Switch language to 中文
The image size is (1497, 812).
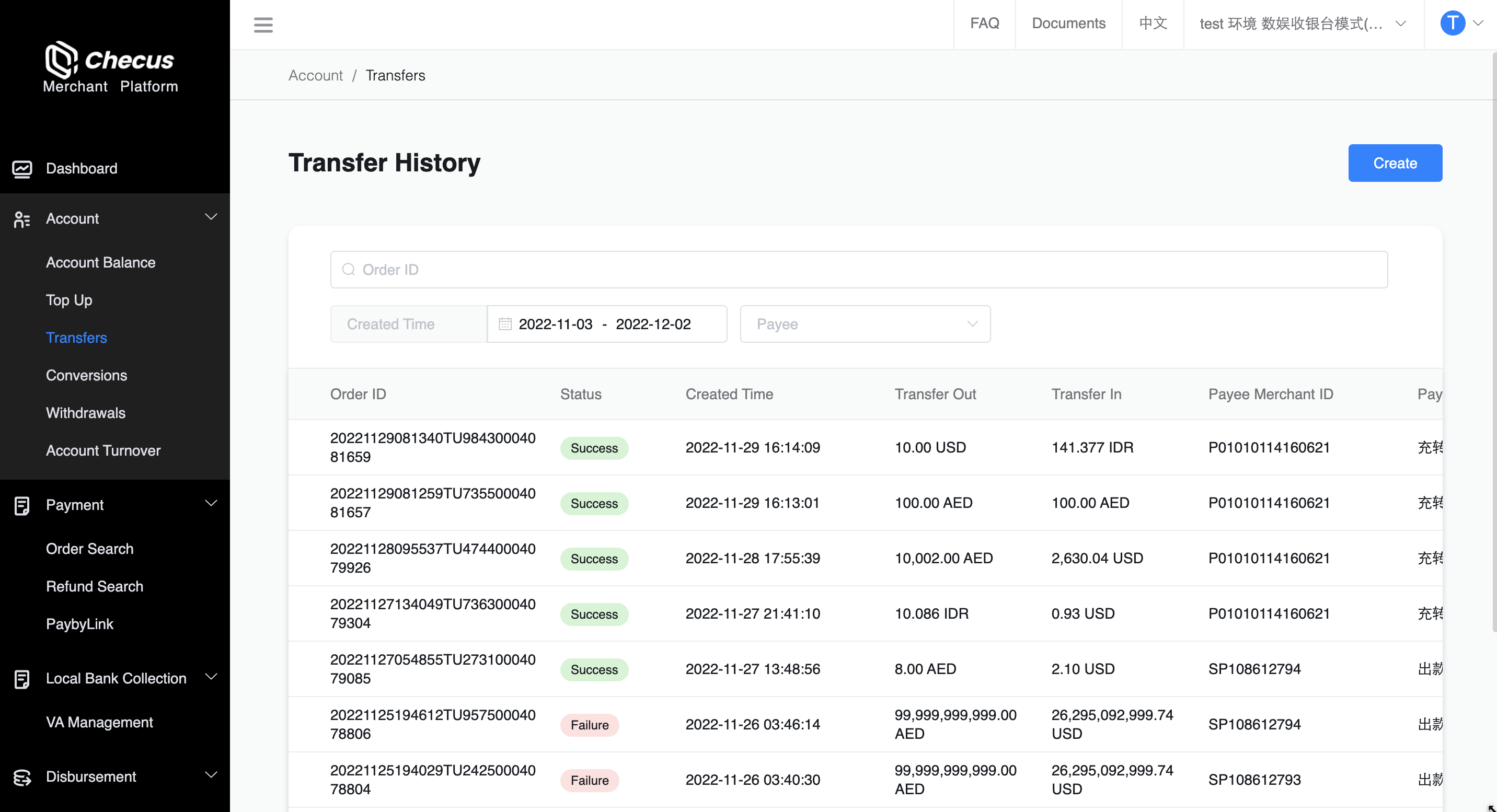tap(1153, 24)
